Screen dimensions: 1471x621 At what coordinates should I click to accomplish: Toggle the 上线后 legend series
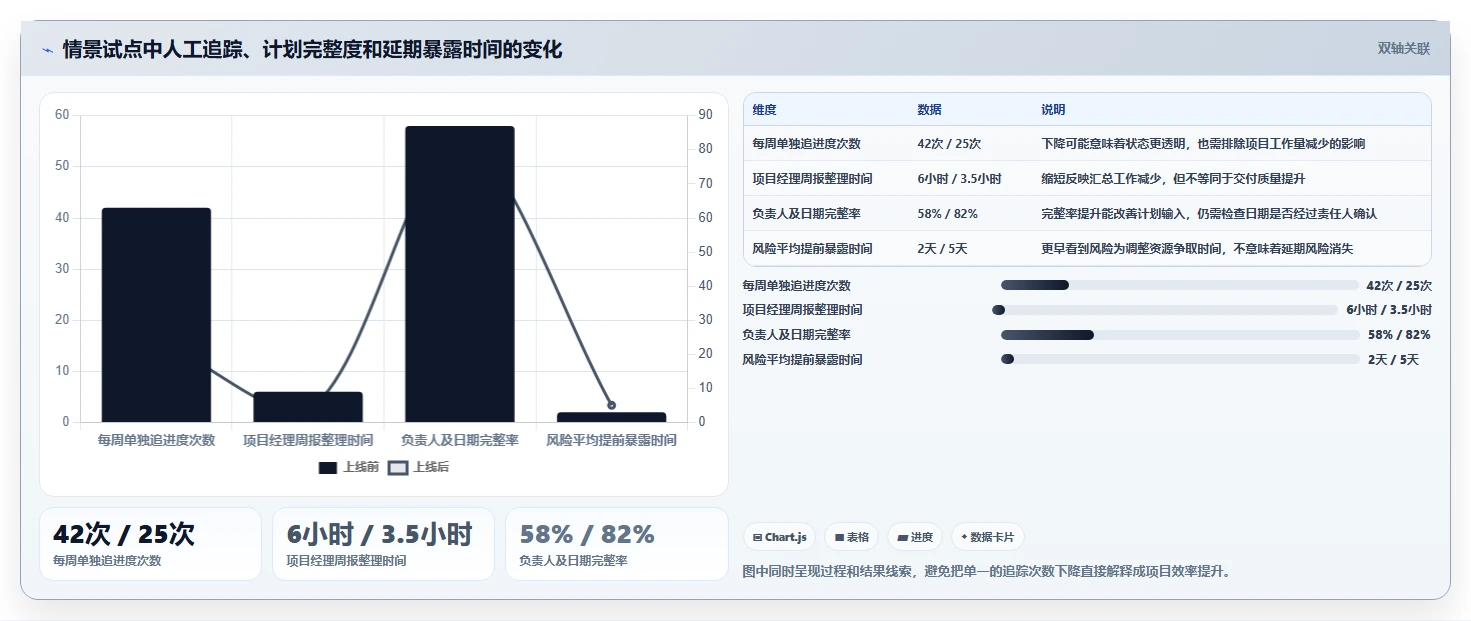(418, 467)
